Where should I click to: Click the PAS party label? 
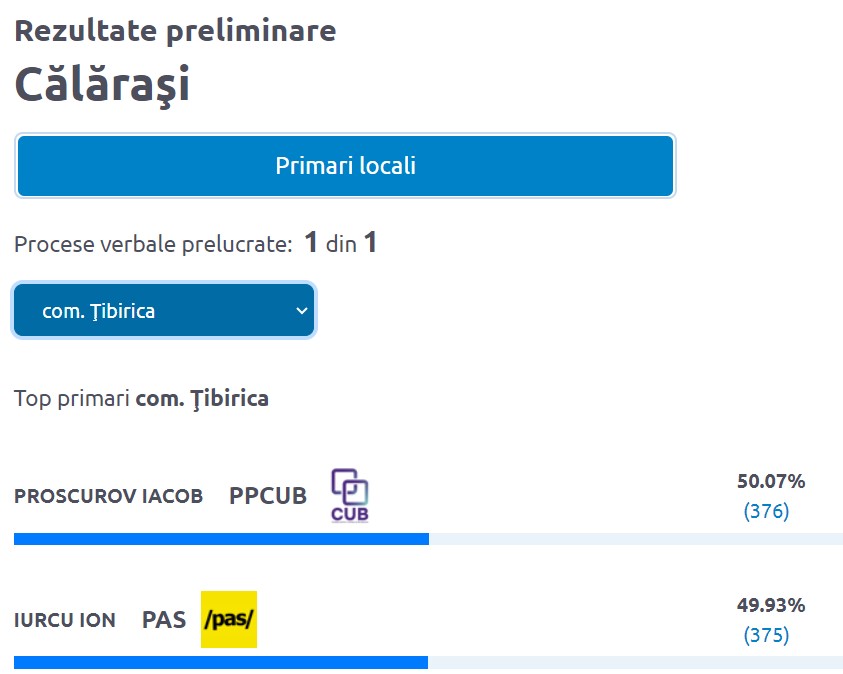pos(164,620)
